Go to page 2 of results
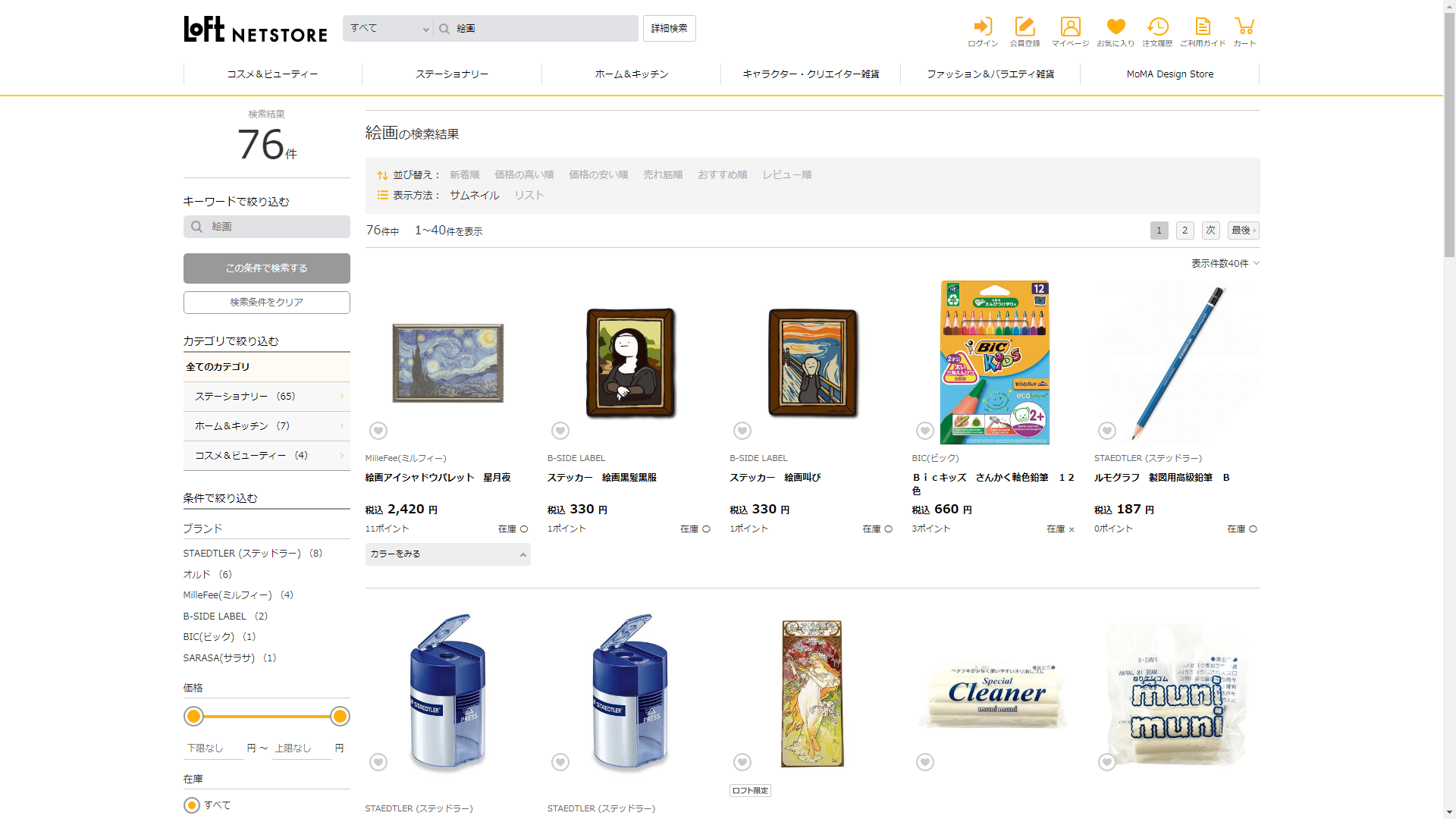Image resolution: width=1456 pixels, height=819 pixels. (1185, 231)
